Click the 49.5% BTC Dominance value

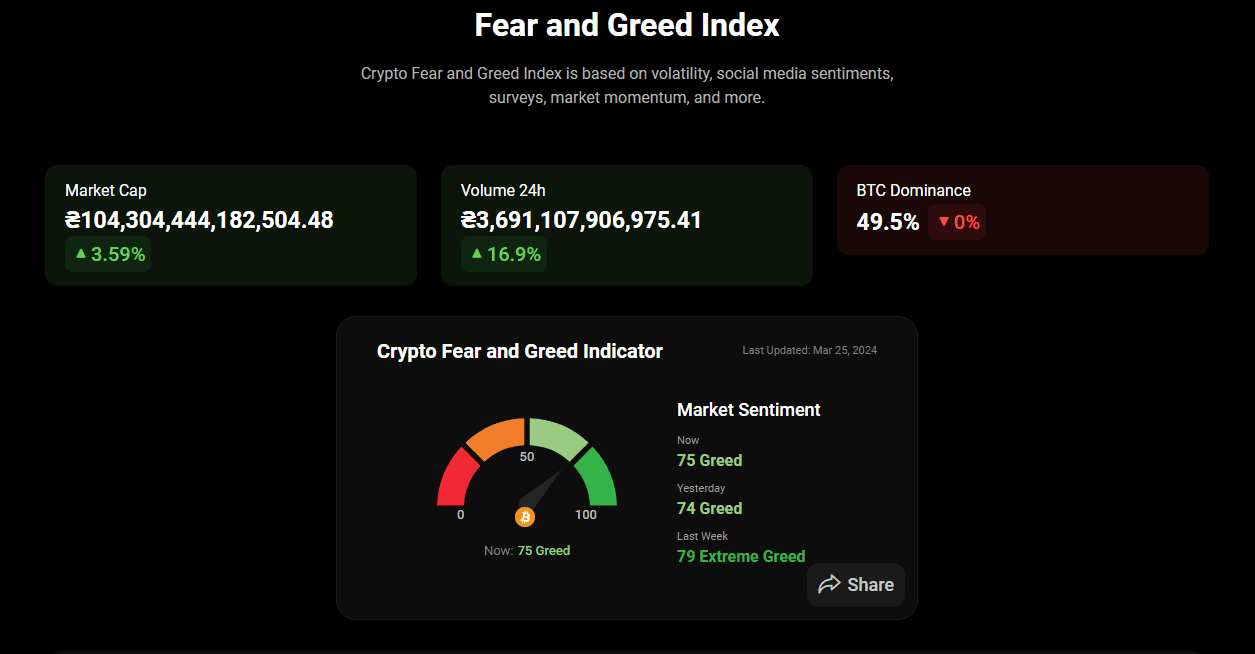click(x=887, y=222)
